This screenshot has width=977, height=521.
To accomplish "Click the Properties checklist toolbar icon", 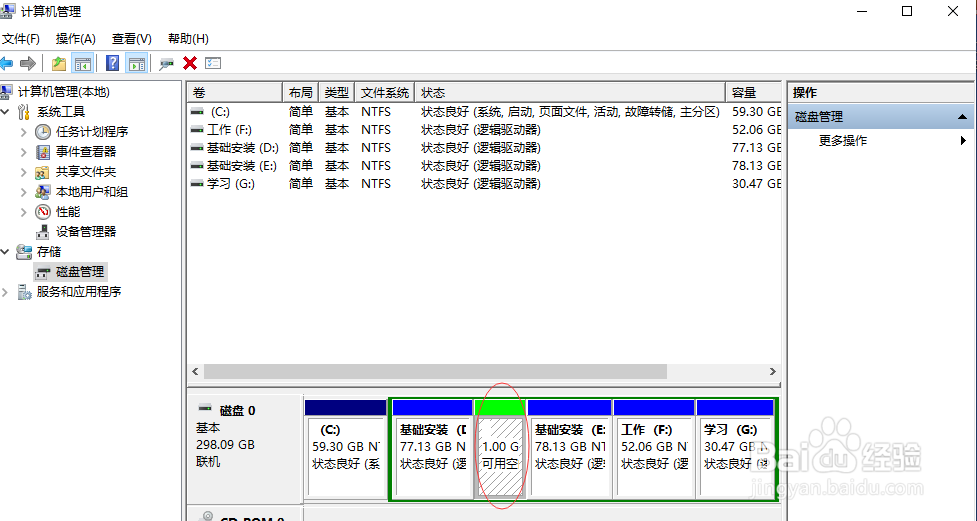I will tap(213, 63).
